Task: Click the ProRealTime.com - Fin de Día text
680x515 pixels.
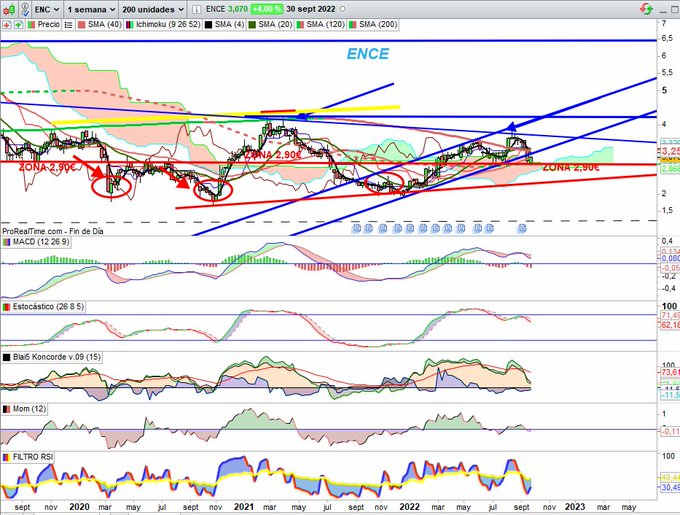Action: (52, 231)
